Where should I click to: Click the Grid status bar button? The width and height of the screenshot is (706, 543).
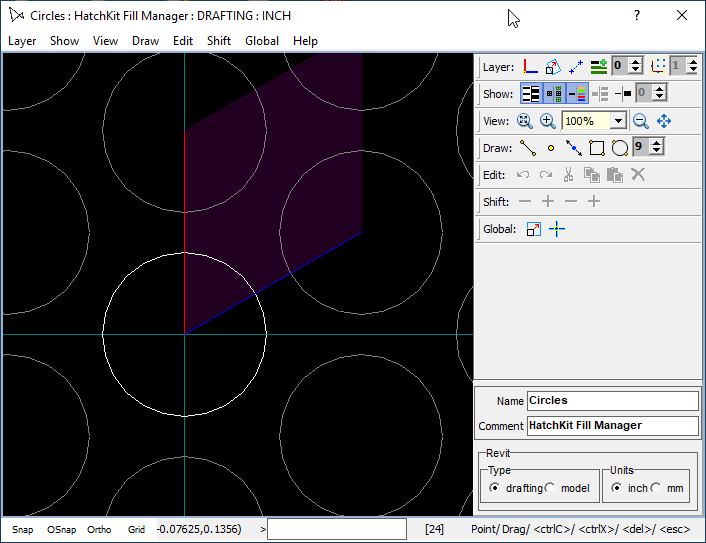(136, 530)
